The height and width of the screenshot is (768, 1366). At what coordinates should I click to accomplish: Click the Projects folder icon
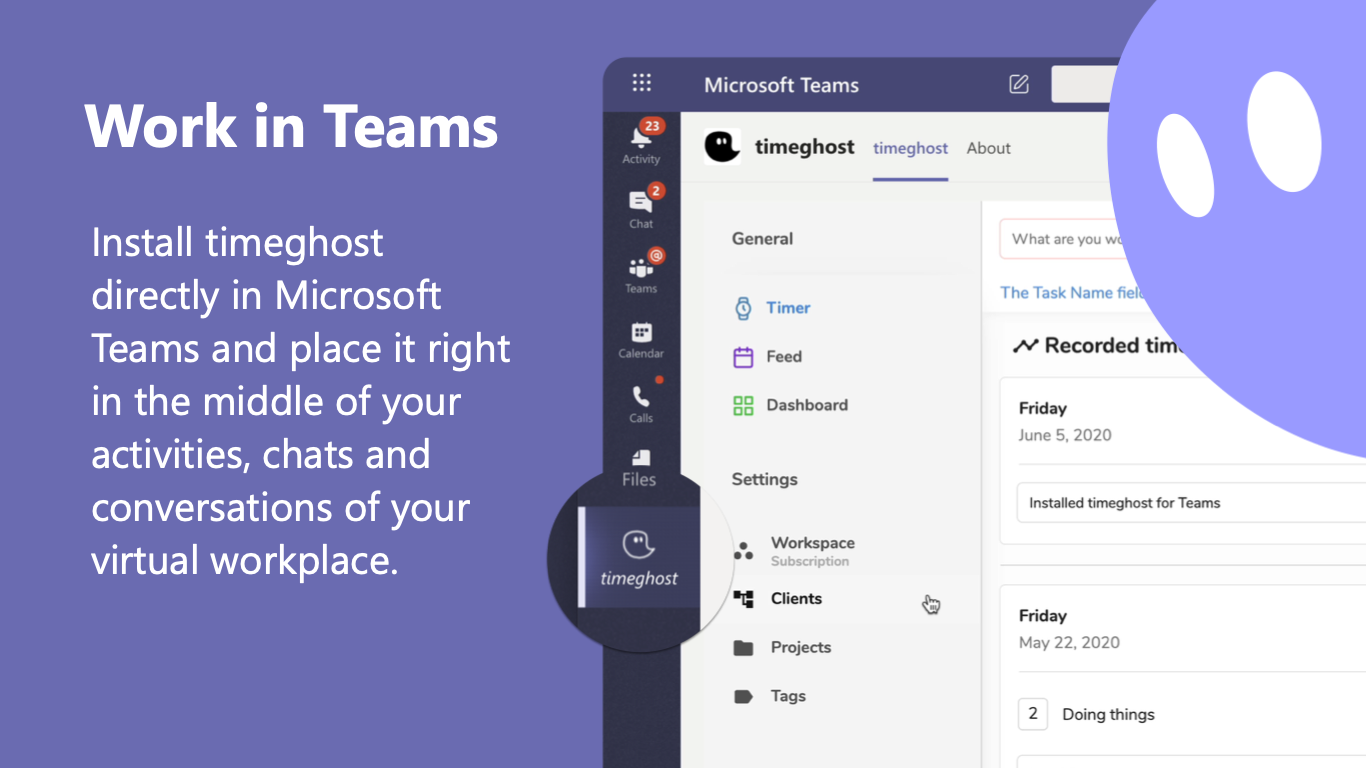[743, 648]
